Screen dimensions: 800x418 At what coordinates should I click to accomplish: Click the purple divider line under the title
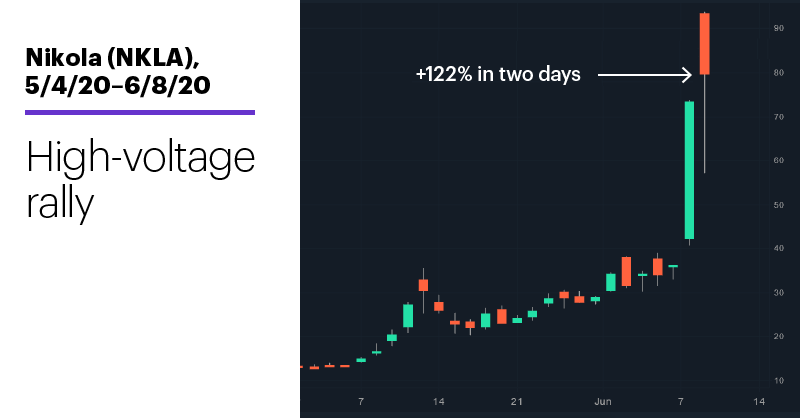140,112
